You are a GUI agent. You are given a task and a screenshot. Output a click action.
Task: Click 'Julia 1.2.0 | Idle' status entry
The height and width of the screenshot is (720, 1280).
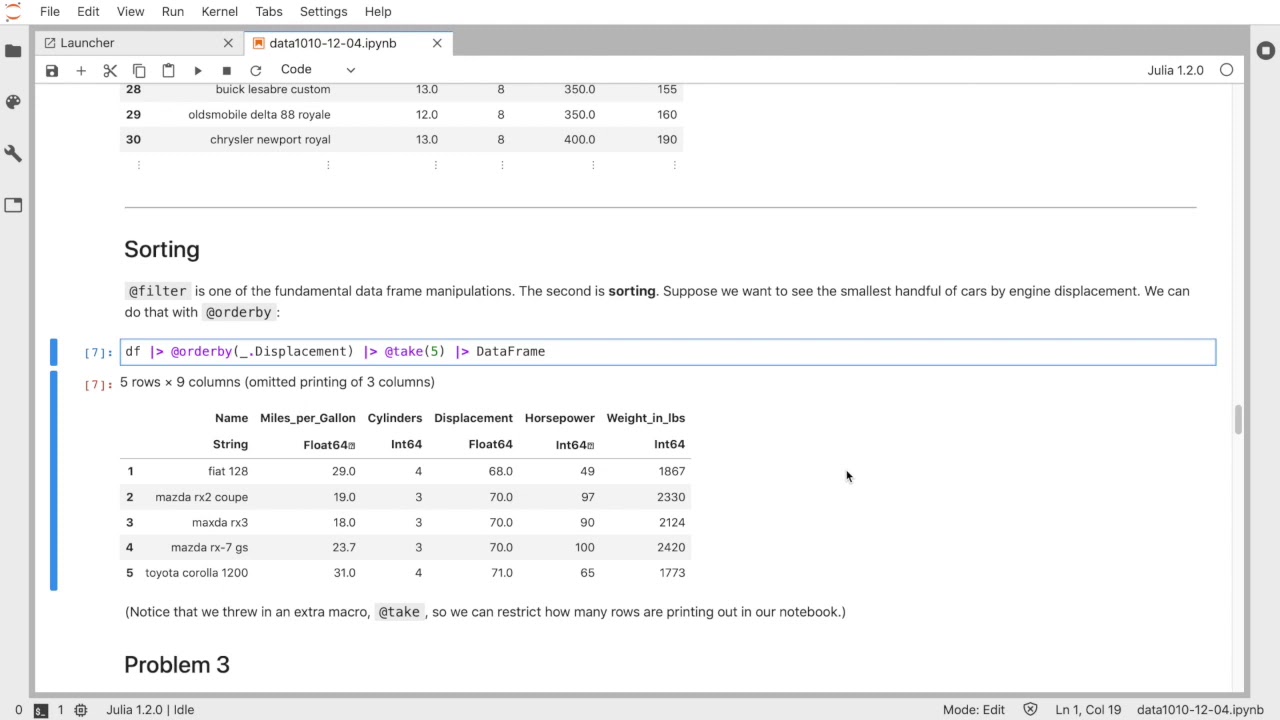(150, 710)
